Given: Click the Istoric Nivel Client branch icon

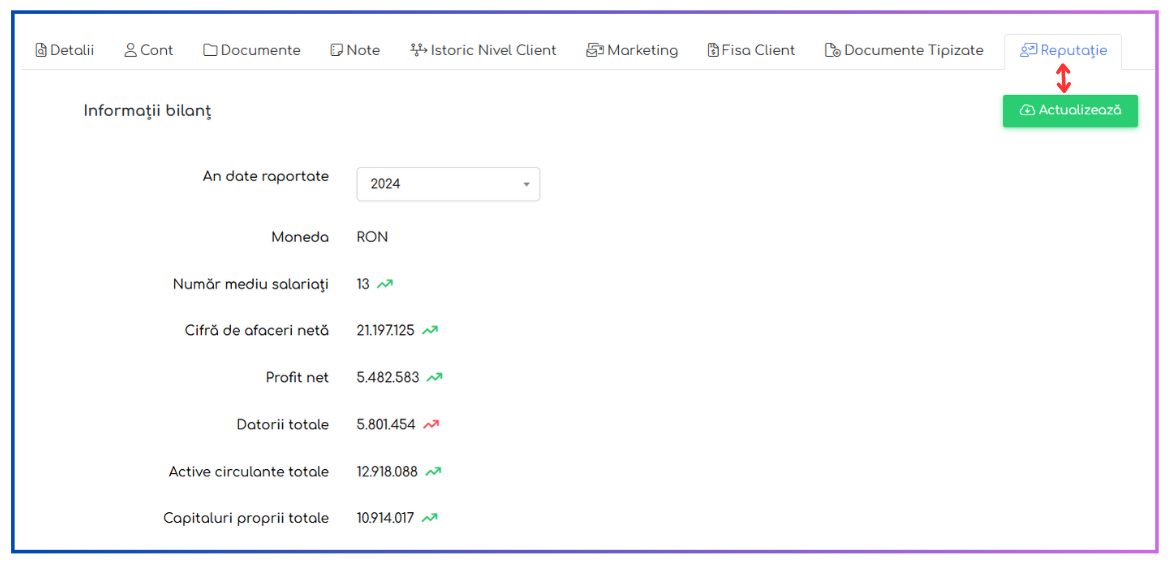Looking at the screenshot, I should [x=419, y=50].
